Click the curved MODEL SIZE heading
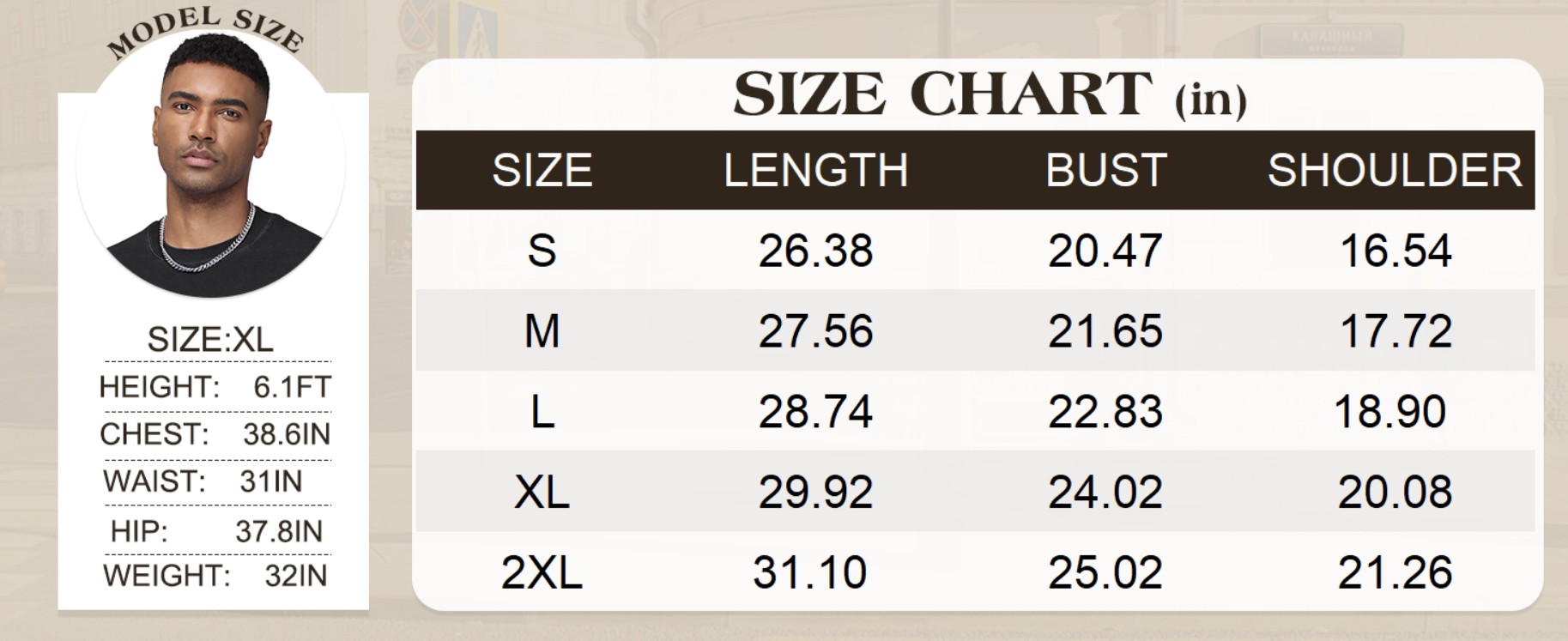Viewport: 1568px width, 641px height. click(206, 33)
